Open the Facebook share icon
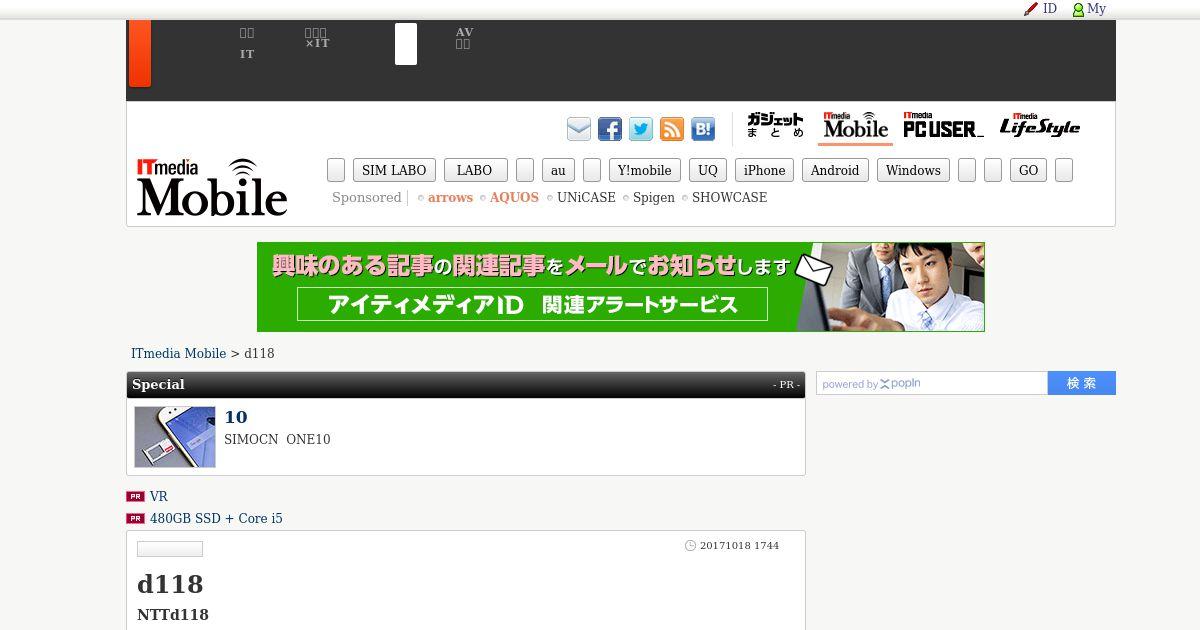The width and height of the screenshot is (1200, 630). (610, 129)
